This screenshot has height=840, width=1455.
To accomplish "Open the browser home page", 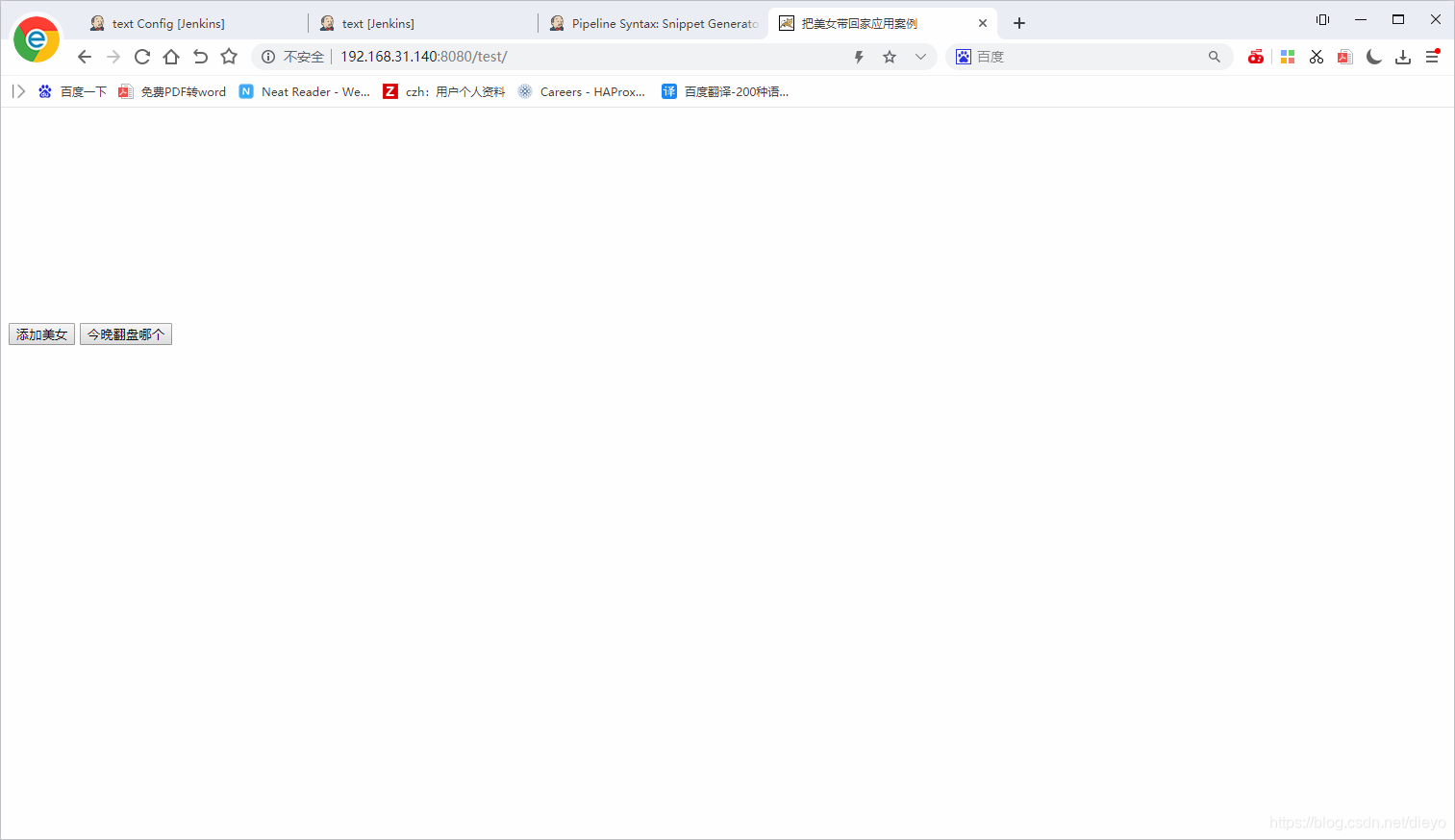I will point(171,57).
